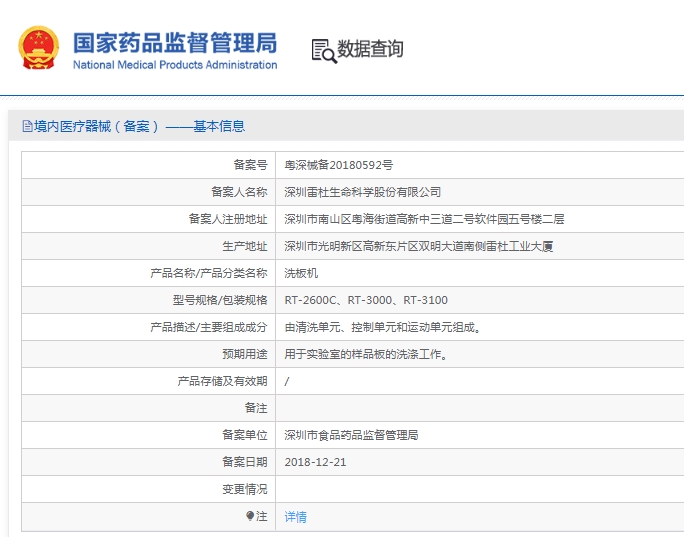Screen dimensions: 684x537
Task: Click the registered address starting 深圳市南山区
Action: pos(424,219)
